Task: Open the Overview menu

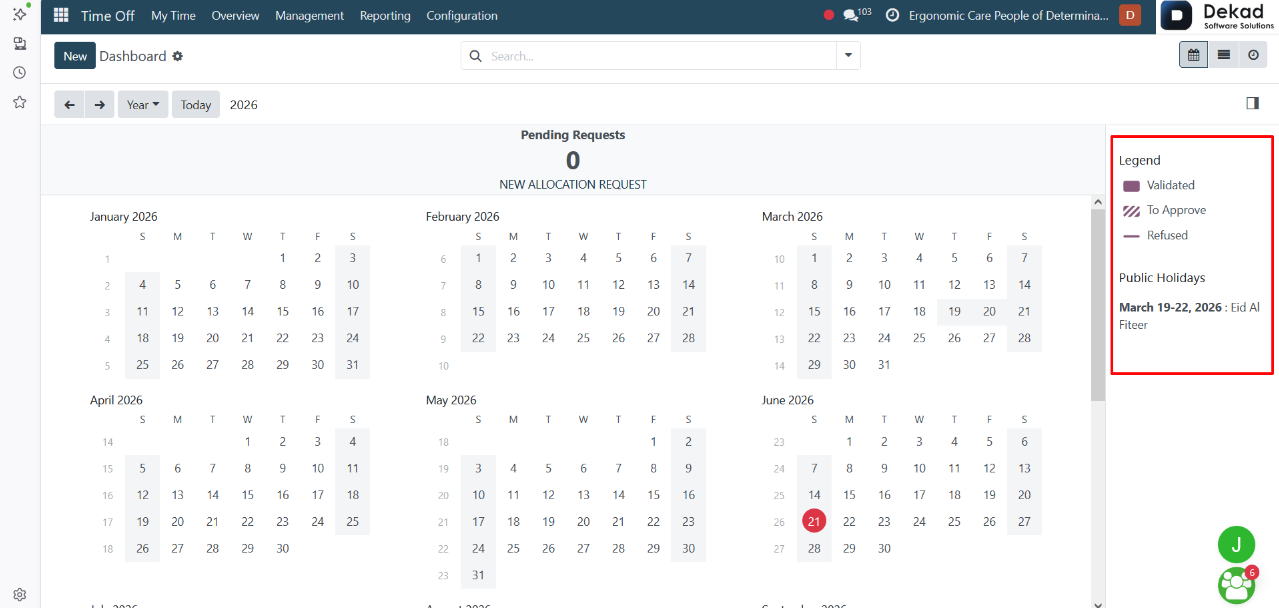Action: click(235, 16)
